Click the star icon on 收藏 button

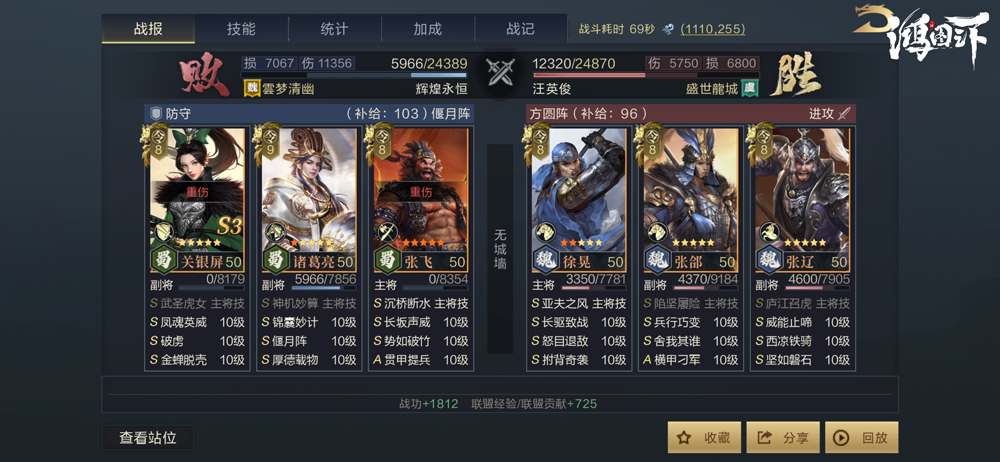tap(684, 438)
